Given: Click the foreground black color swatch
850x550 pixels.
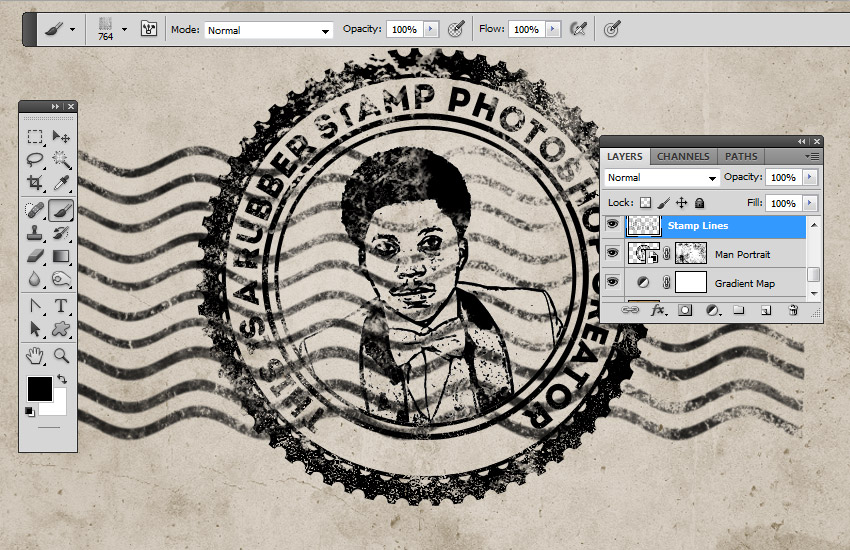Looking at the screenshot, I should click(x=39, y=388).
